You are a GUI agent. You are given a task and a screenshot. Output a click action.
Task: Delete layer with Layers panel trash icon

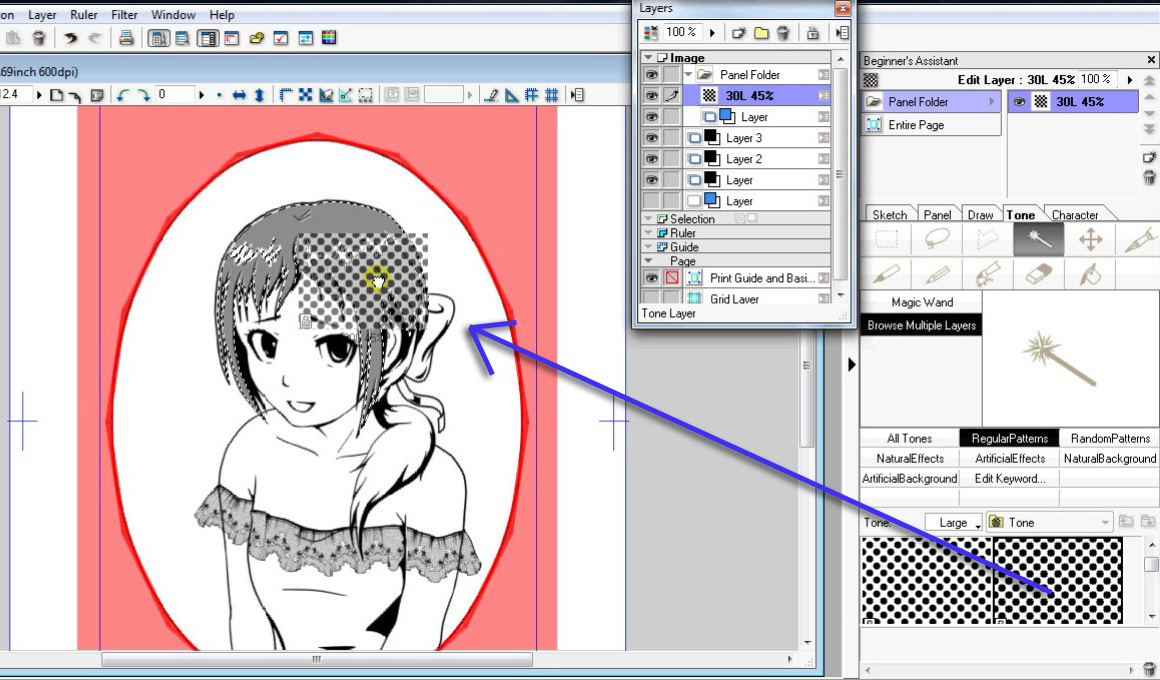(x=783, y=33)
